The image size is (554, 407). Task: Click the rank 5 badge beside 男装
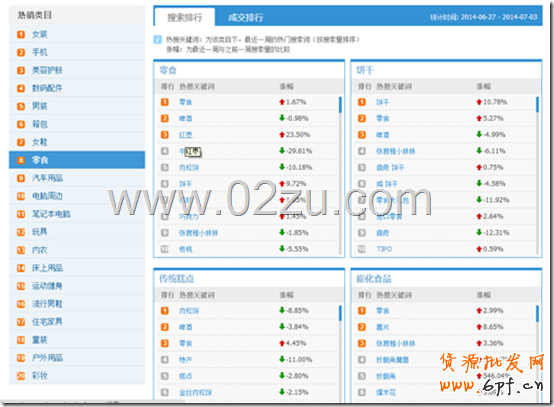click(21, 106)
